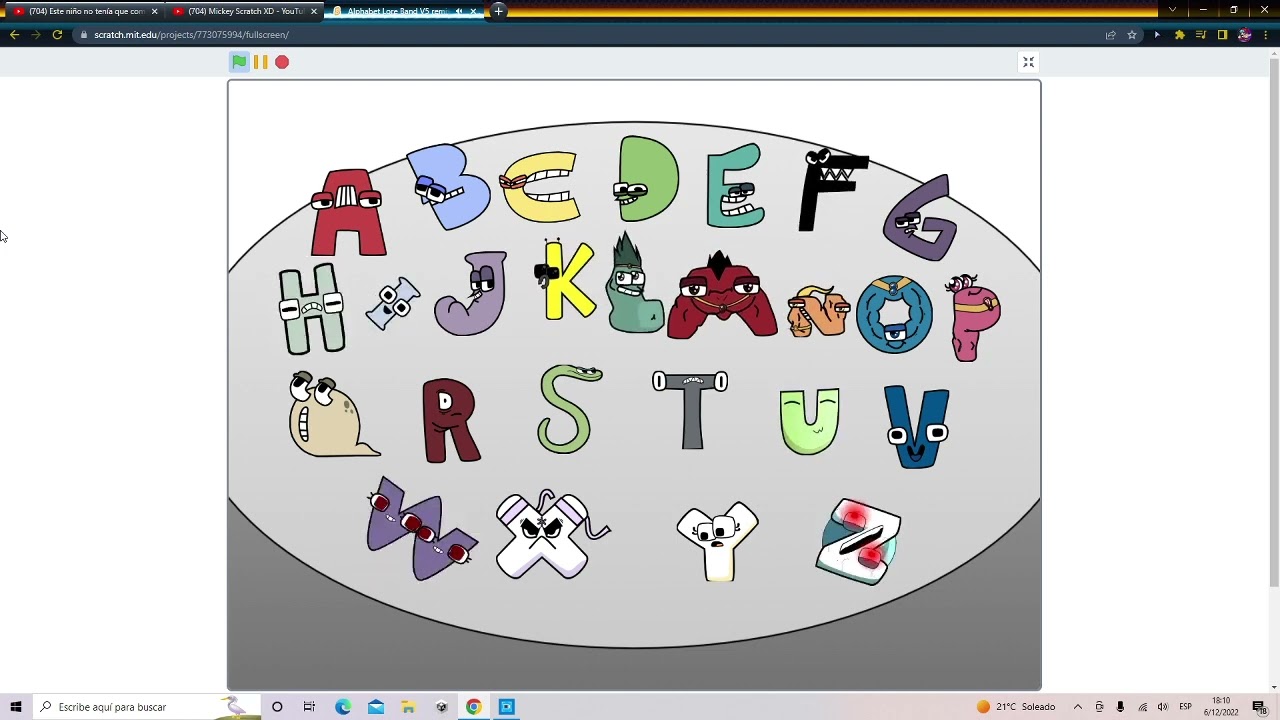
Task: Click the blue letter O character
Action: (894, 315)
